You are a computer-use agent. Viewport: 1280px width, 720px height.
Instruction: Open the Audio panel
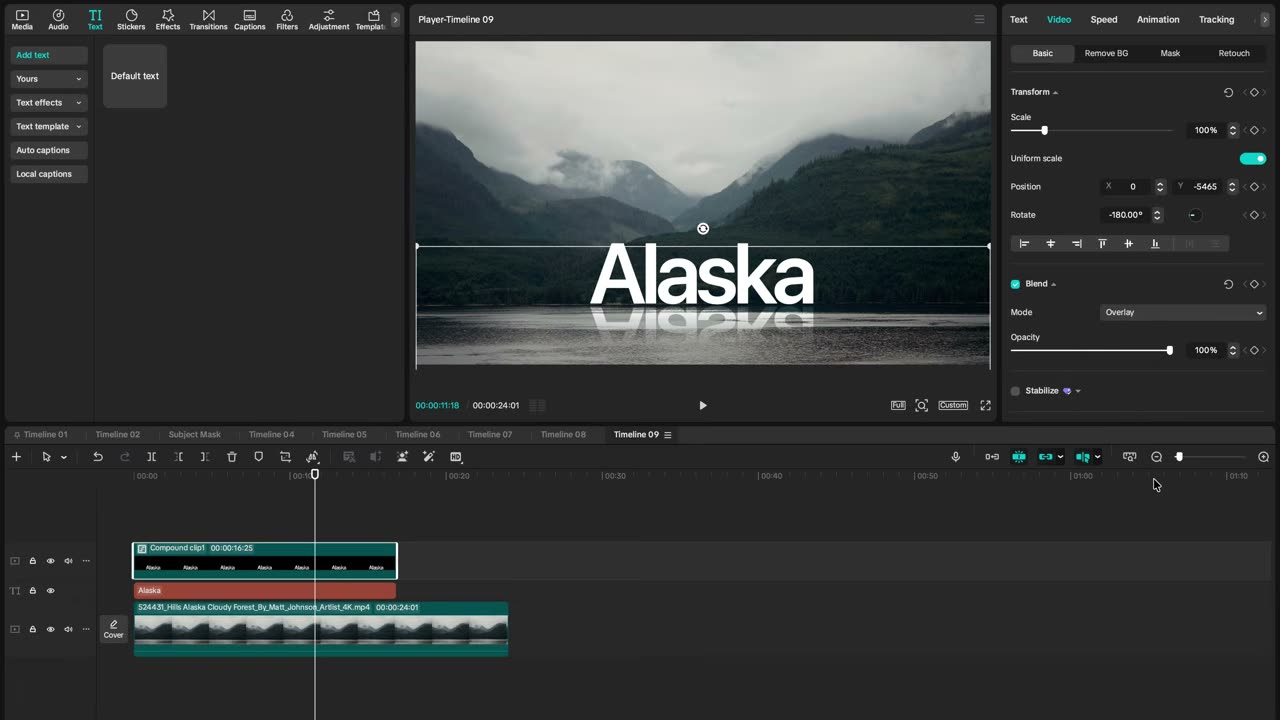58,19
